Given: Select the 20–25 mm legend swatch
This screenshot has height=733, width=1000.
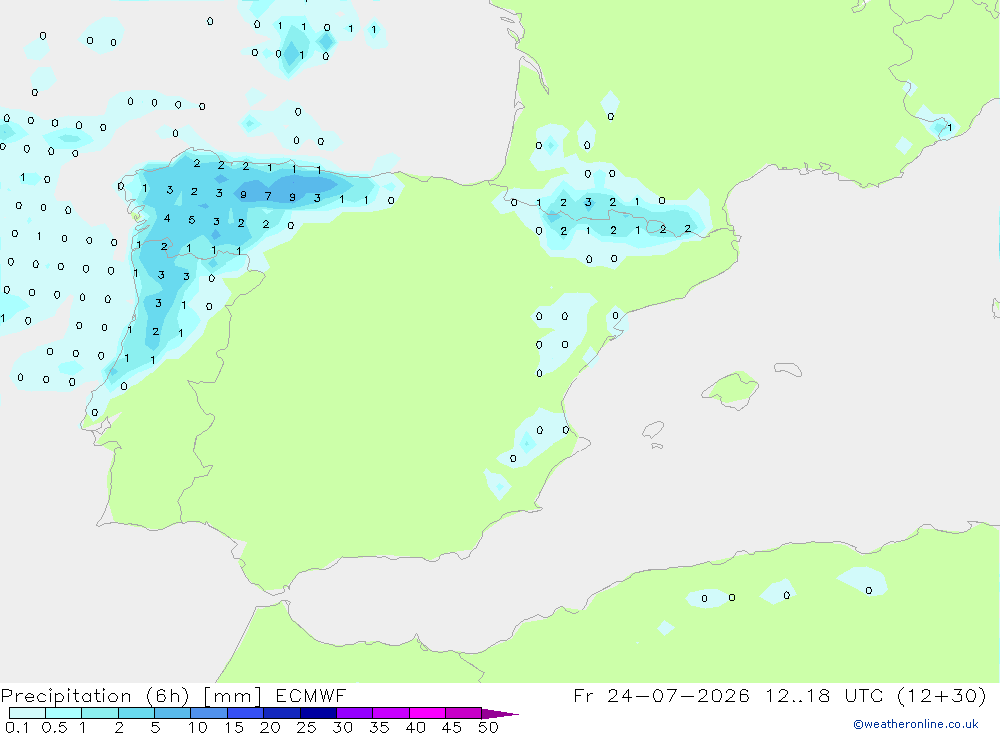Looking at the screenshot, I should coord(282,713).
